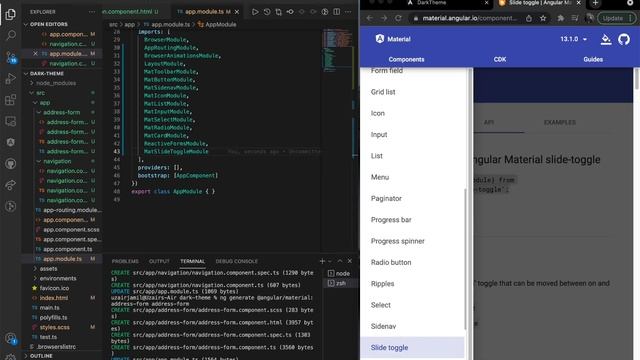
Task: Open the Radio button component link
Action: click(391, 262)
